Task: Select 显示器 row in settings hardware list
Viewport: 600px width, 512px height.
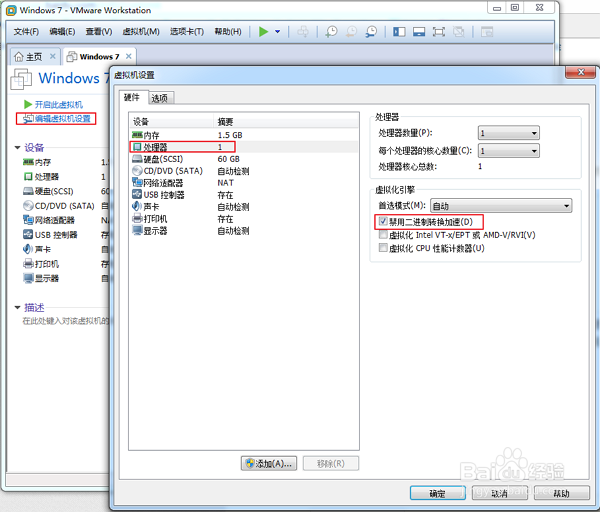Action: point(244,231)
